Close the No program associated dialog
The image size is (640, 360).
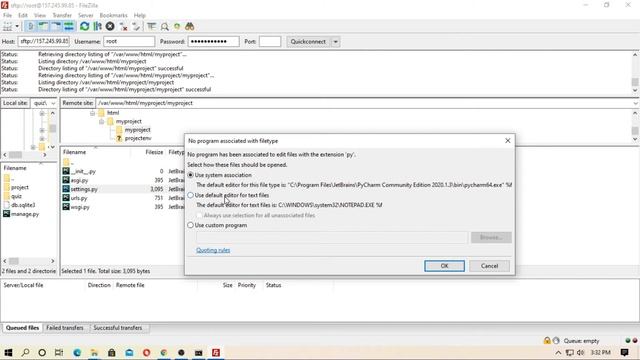click(x=507, y=140)
